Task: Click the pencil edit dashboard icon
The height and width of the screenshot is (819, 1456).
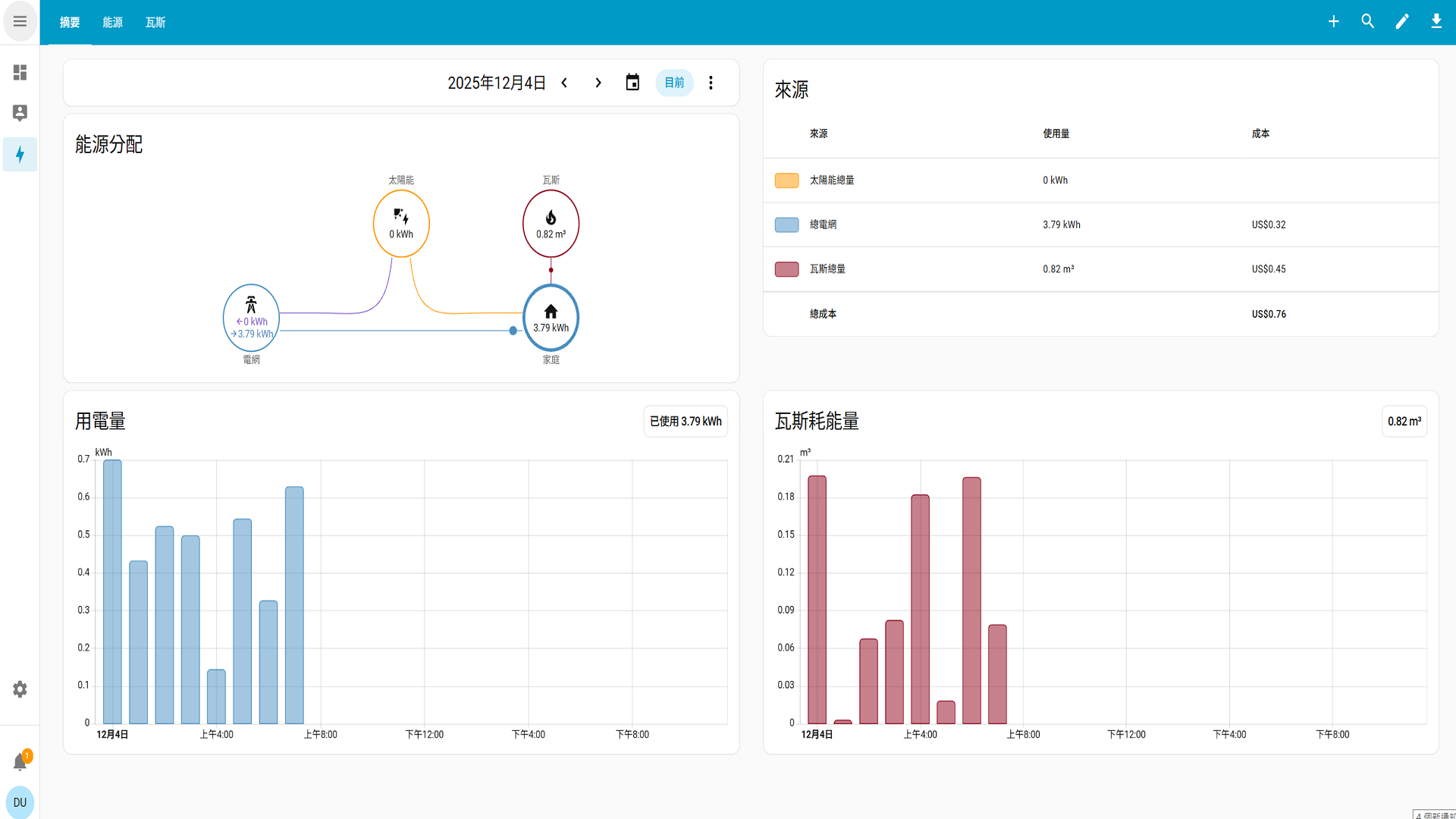Action: coord(1401,22)
